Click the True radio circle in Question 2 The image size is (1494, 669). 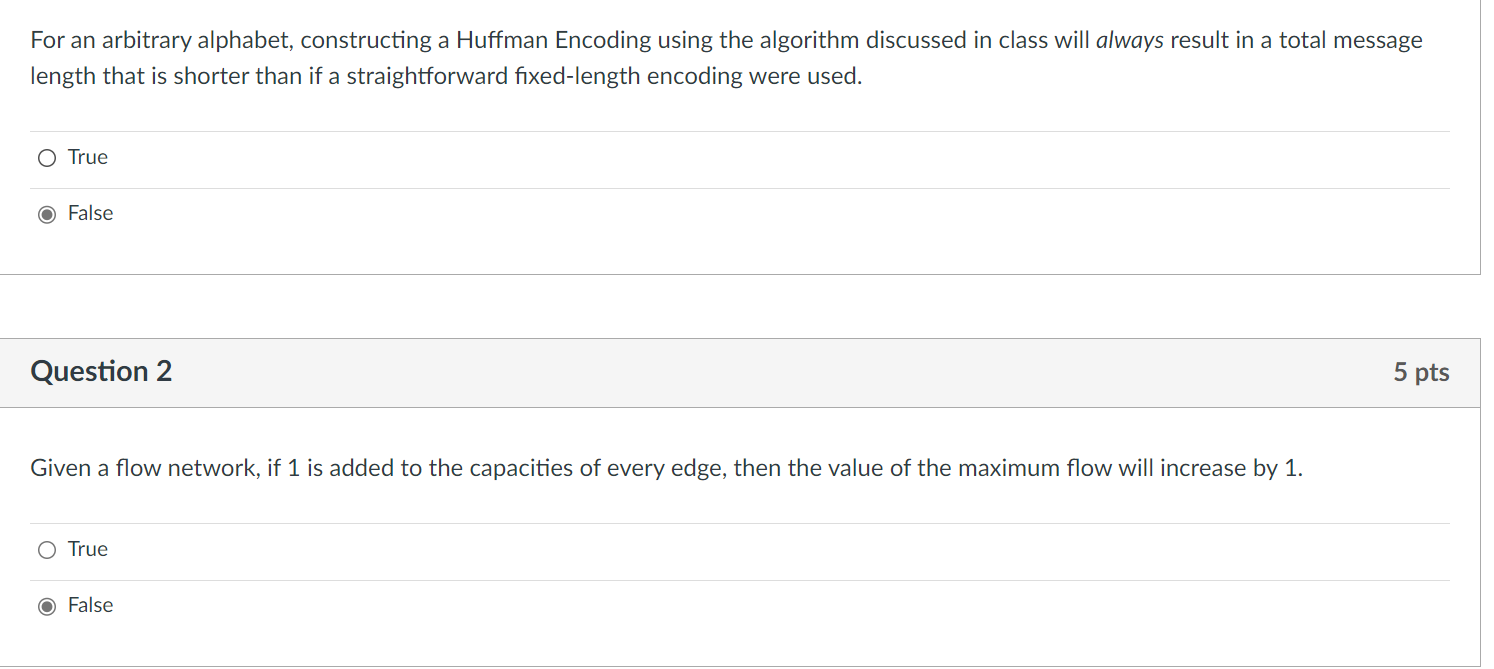tap(46, 549)
